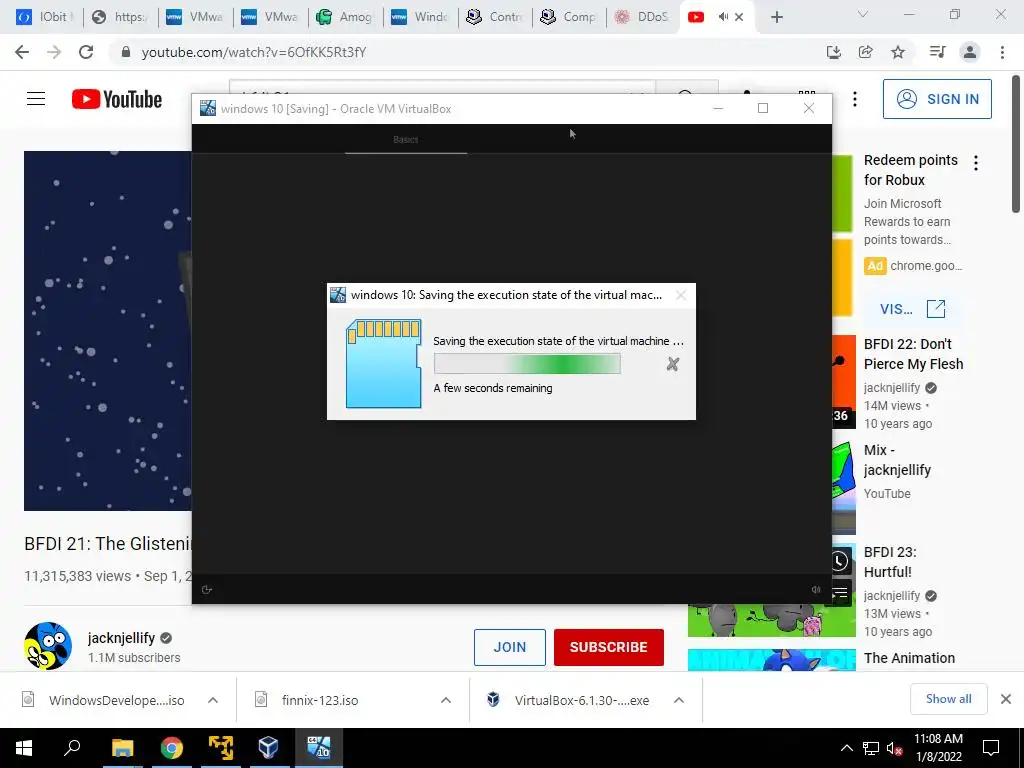This screenshot has height=768, width=1024.
Task: Open the finnix-123.iso download
Action: pos(320,700)
